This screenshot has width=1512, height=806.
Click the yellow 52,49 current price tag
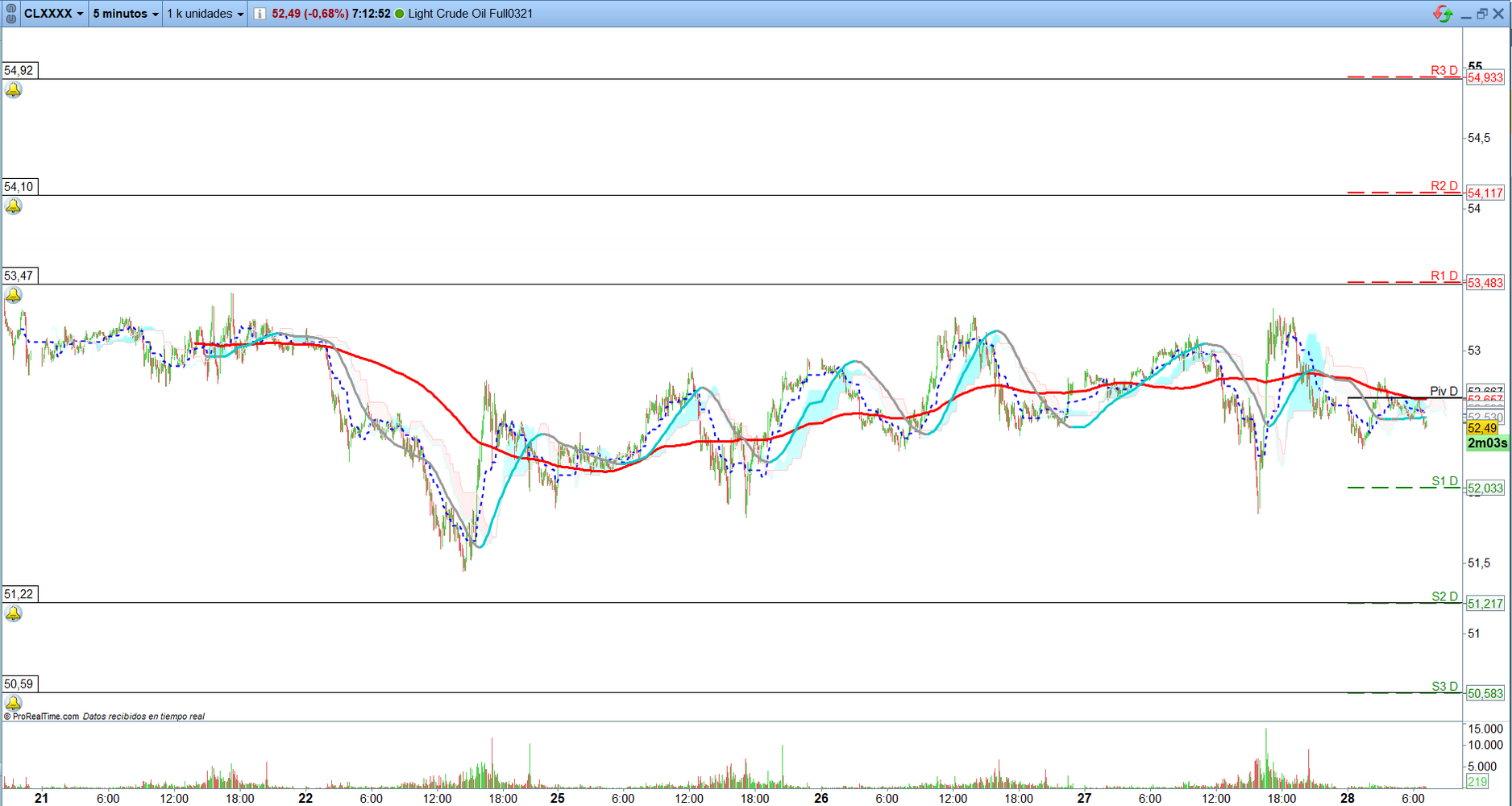tap(1482, 428)
